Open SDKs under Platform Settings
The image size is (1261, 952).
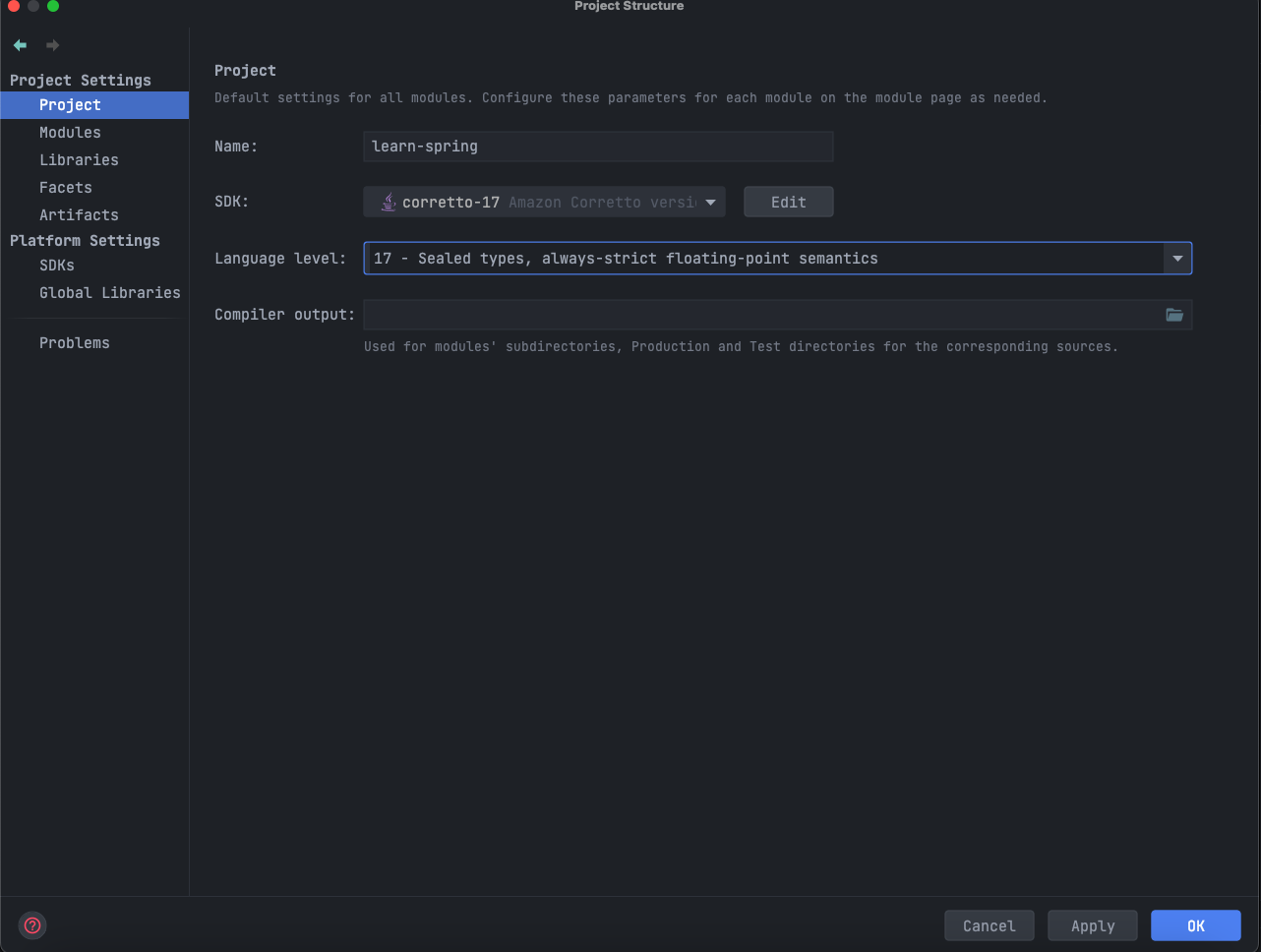coord(94,266)
